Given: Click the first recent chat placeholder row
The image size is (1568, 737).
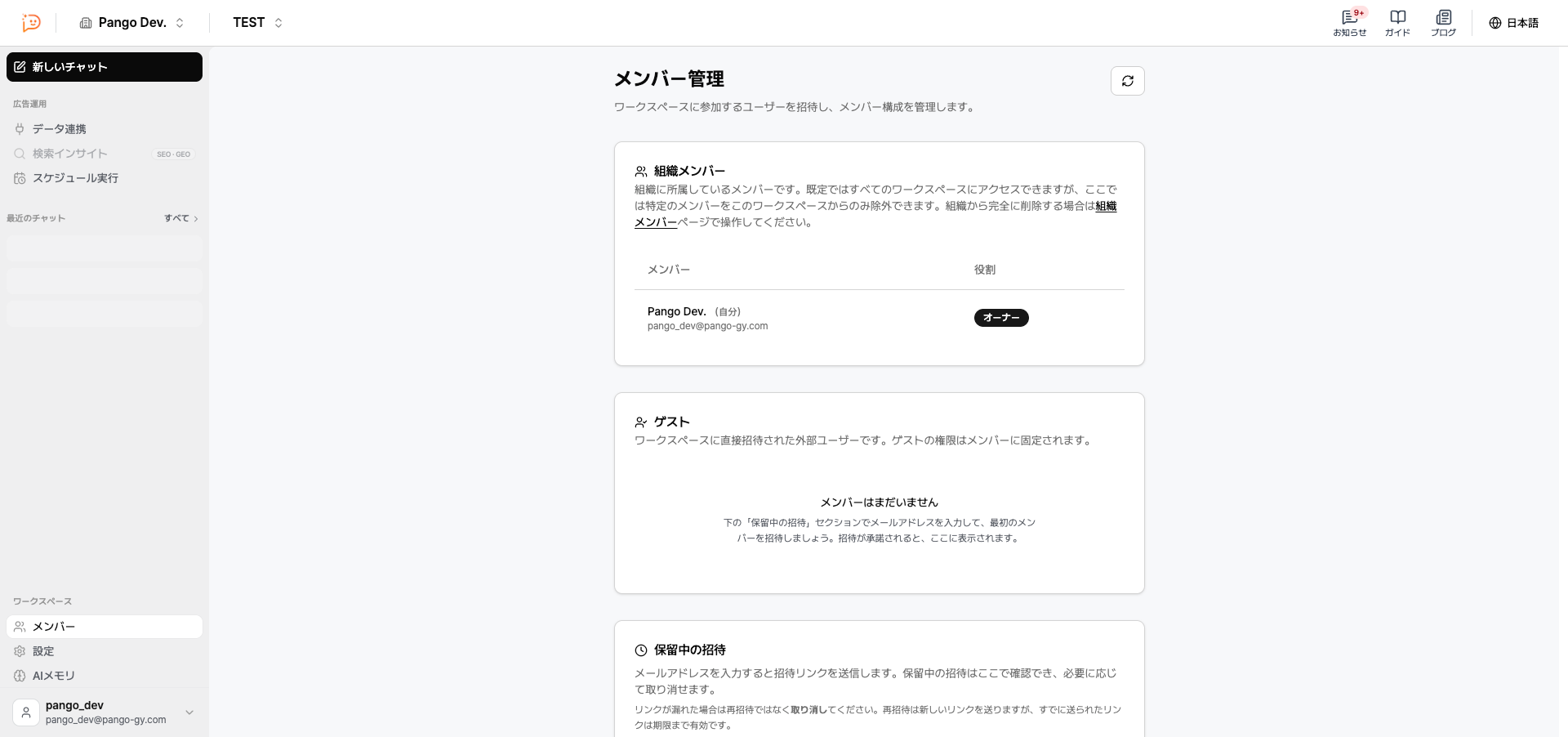Looking at the screenshot, I should click(105, 248).
